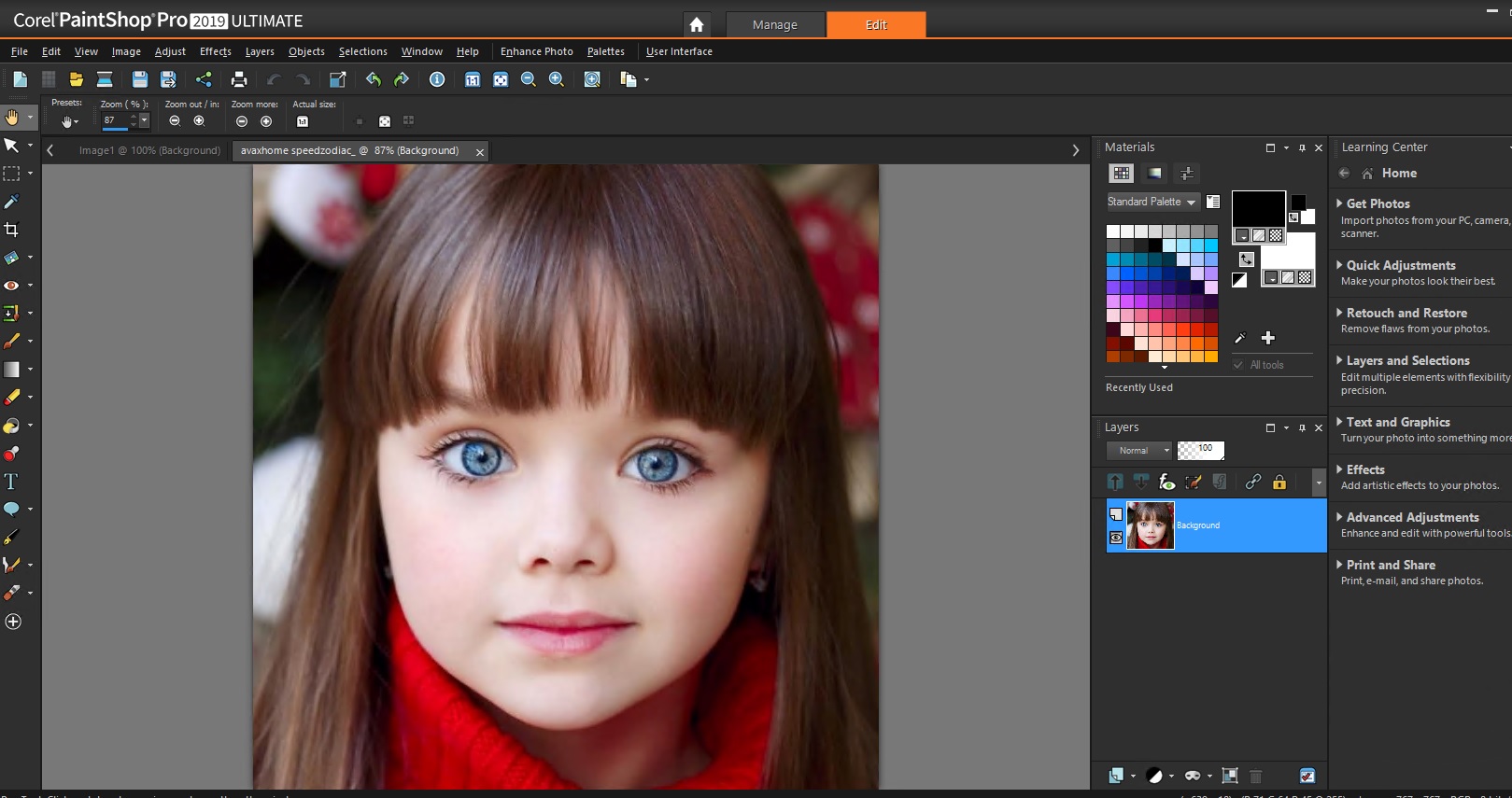Pick the Paint Brush tool
The image size is (1512, 798).
12,342
